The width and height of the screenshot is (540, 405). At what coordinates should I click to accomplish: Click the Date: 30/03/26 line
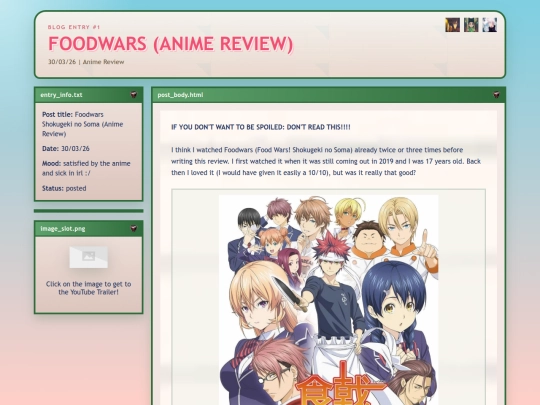pyautogui.click(x=66, y=148)
